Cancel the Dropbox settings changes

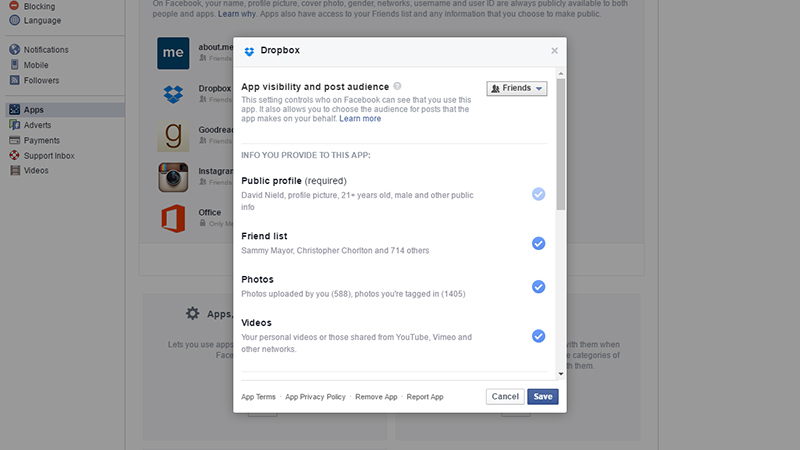[x=505, y=396]
